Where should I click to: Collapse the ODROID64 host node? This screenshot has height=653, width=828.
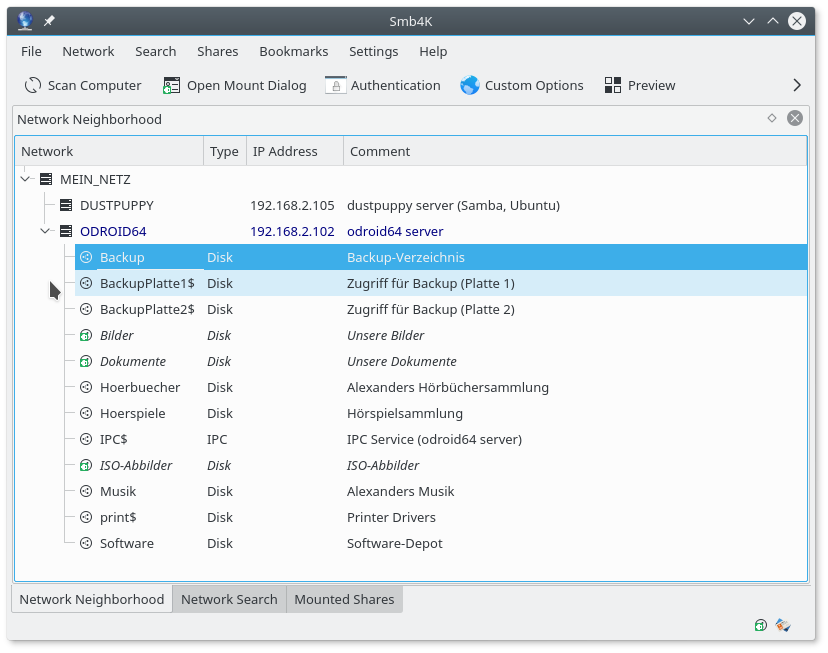(x=45, y=232)
